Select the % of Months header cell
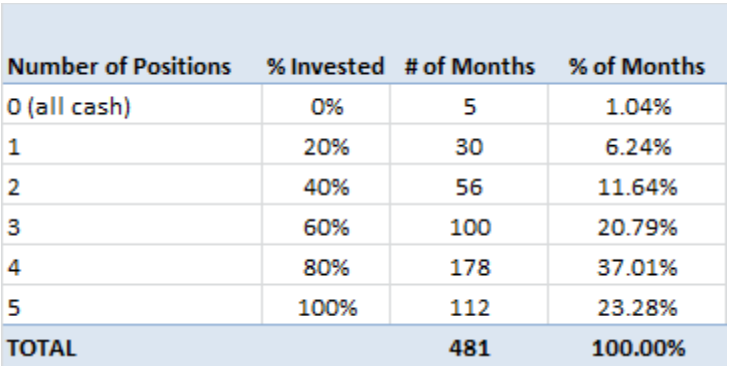The width and height of the screenshot is (732, 370). [637, 66]
